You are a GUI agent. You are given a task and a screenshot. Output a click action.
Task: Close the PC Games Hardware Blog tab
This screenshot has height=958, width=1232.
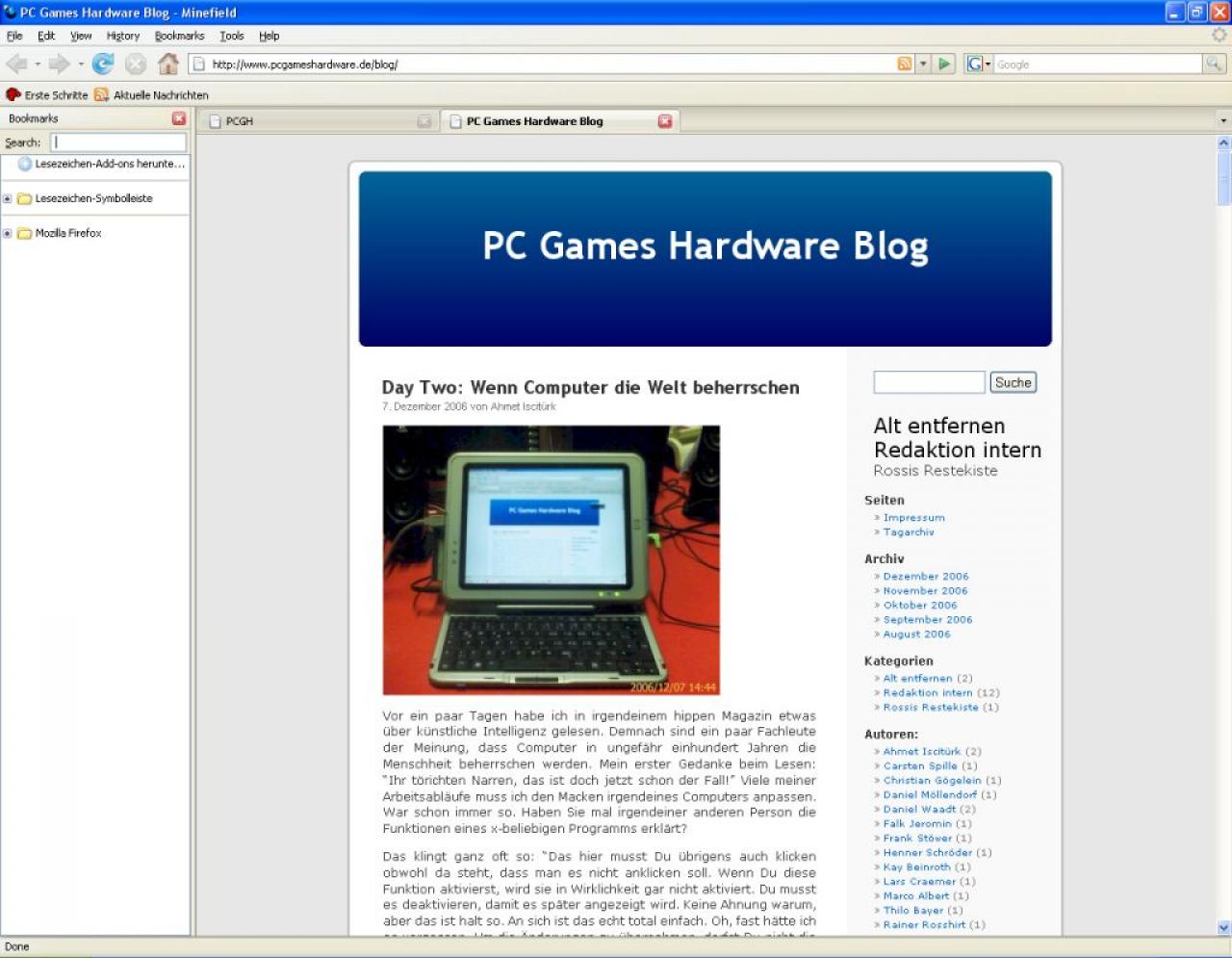pos(665,121)
